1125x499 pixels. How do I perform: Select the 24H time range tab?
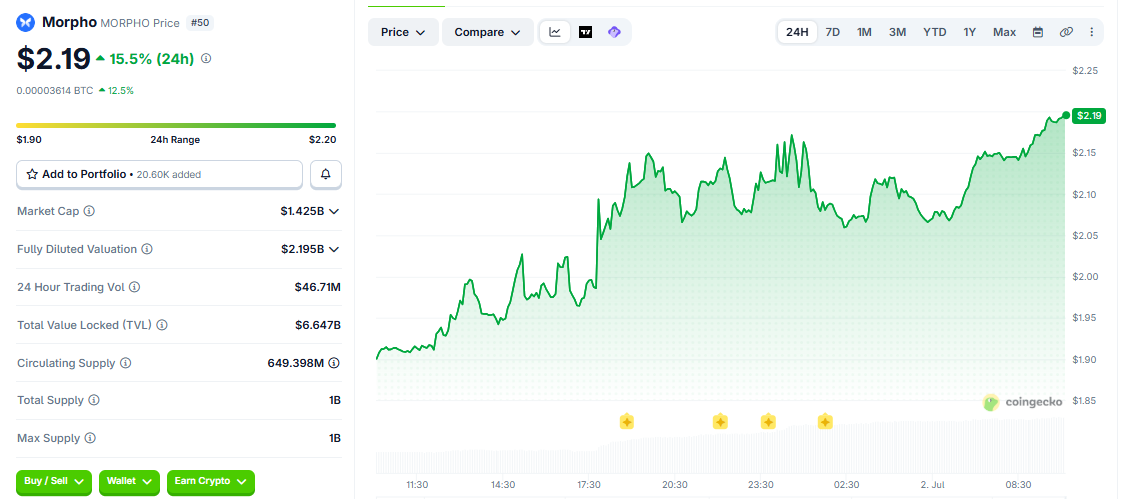click(797, 32)
